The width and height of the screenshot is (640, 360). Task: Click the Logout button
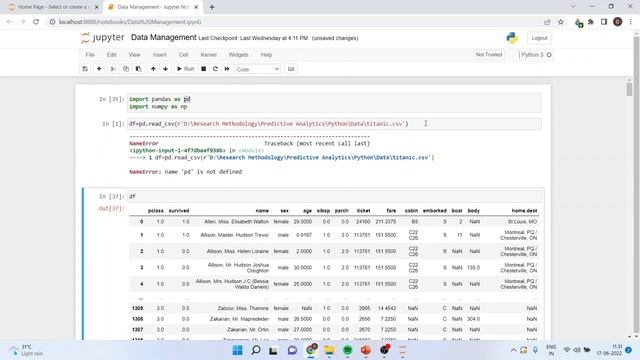coord(539,38)
